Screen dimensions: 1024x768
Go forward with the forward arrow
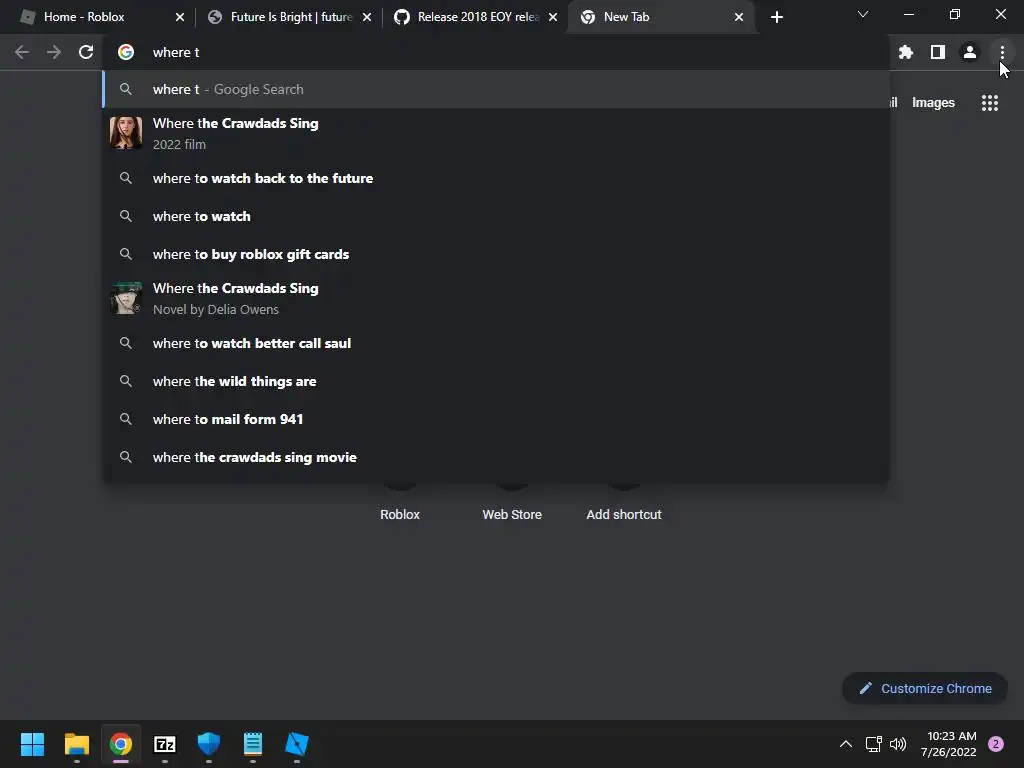54,52
